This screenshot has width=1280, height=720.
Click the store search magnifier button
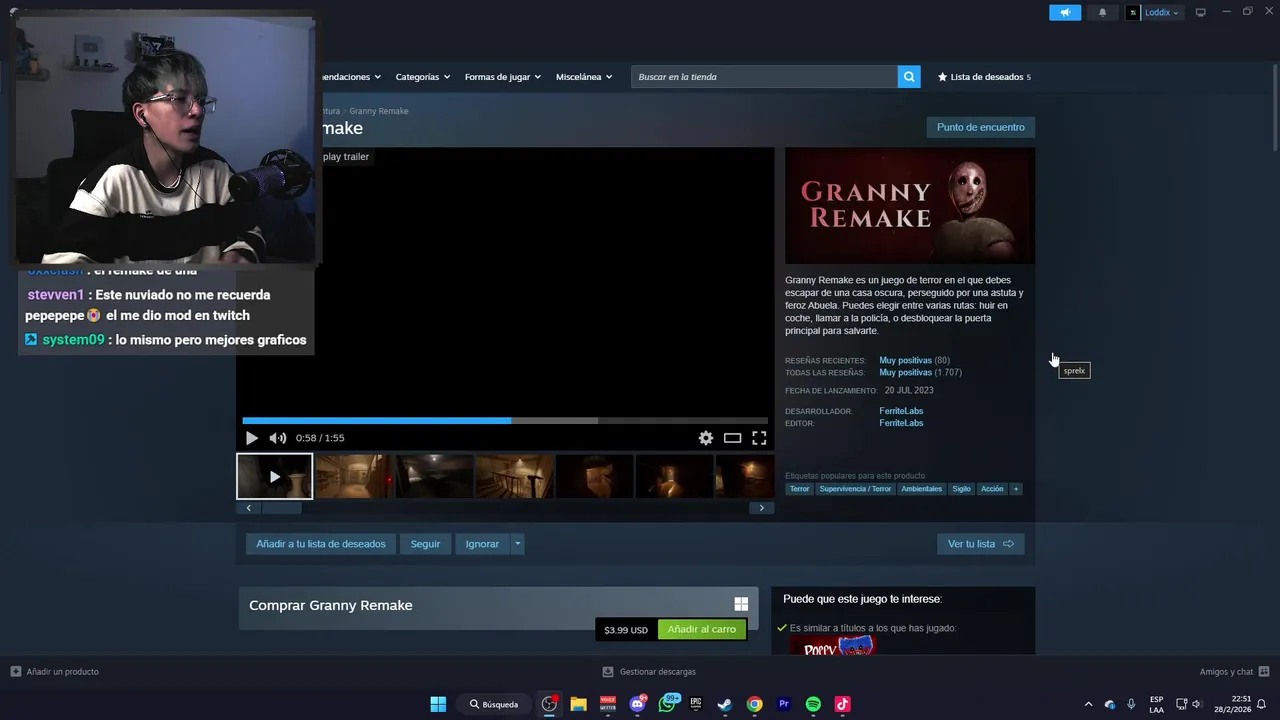(909, 77)
